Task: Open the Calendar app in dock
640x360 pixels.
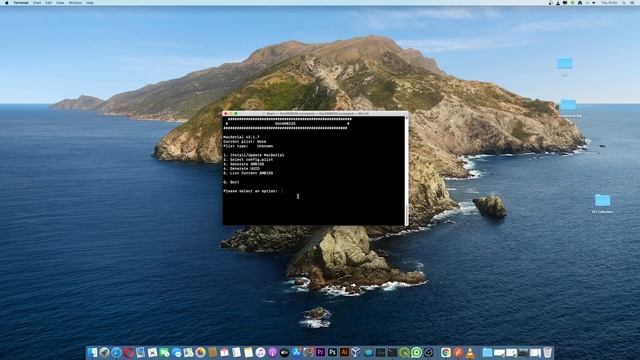Action: [x=224, y=352]
